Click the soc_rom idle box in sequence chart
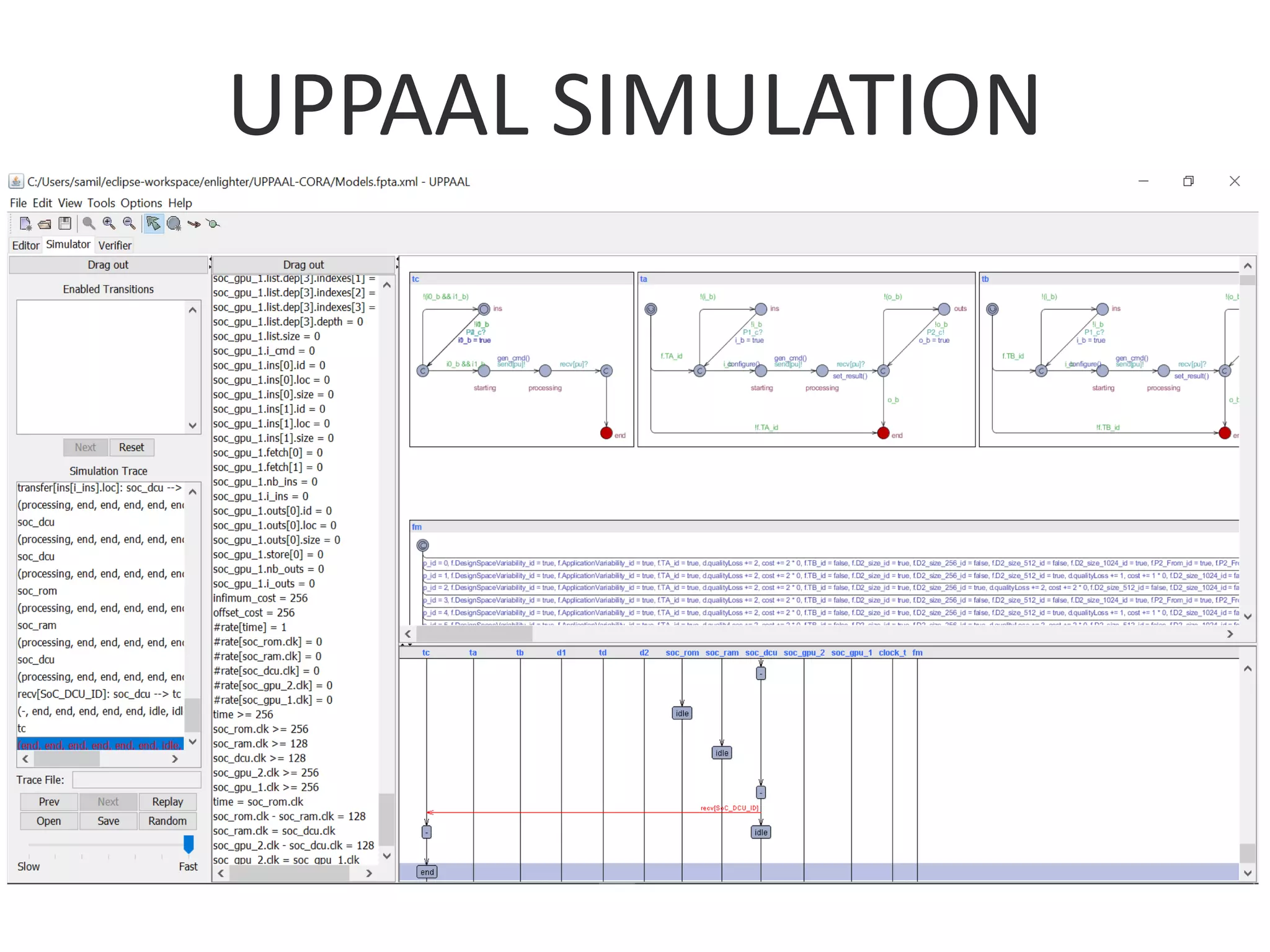Viewport: 1270px width, 952px height. coord(682,713)
